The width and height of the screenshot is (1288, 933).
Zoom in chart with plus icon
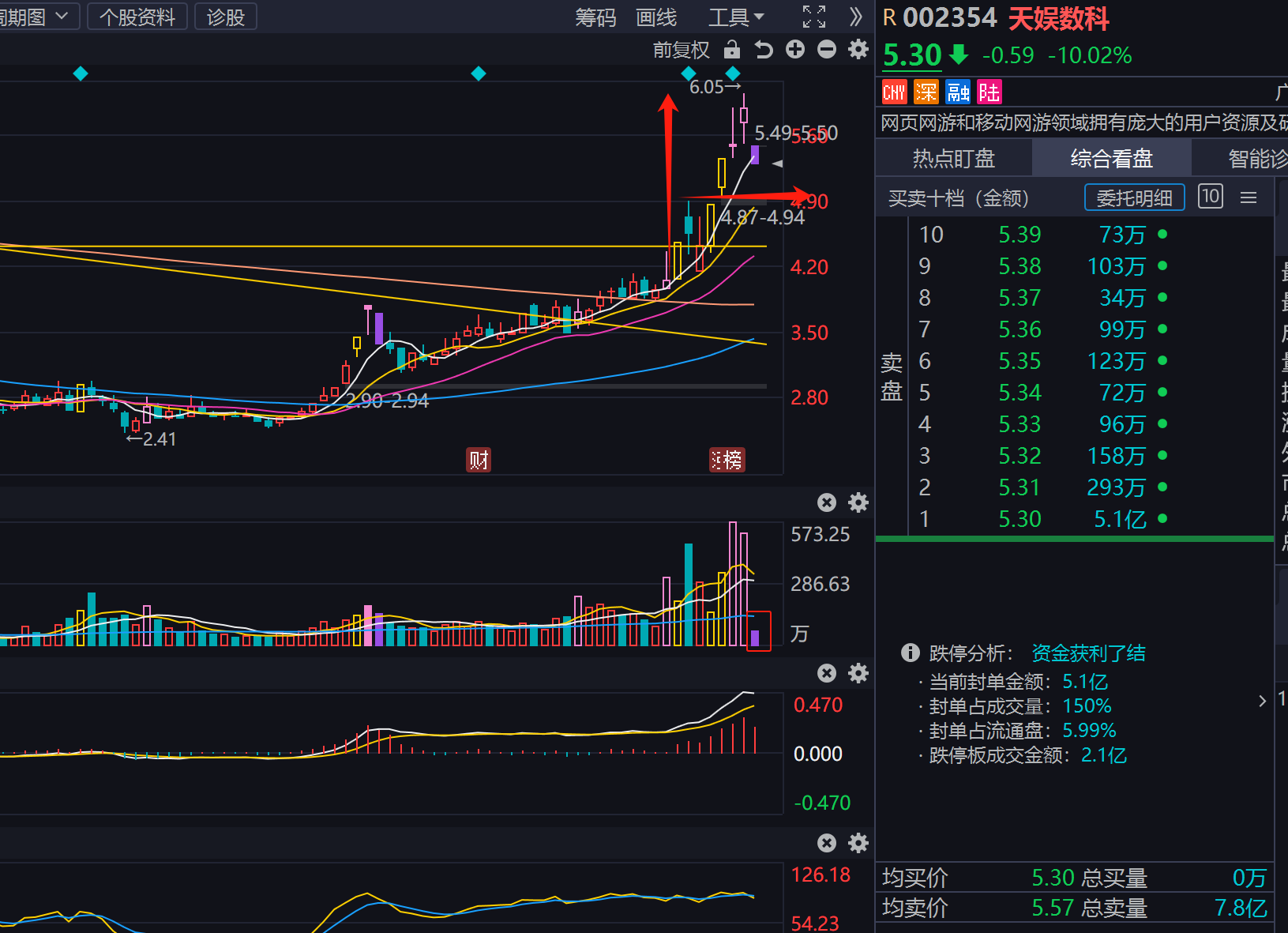[x=795, y=50]
